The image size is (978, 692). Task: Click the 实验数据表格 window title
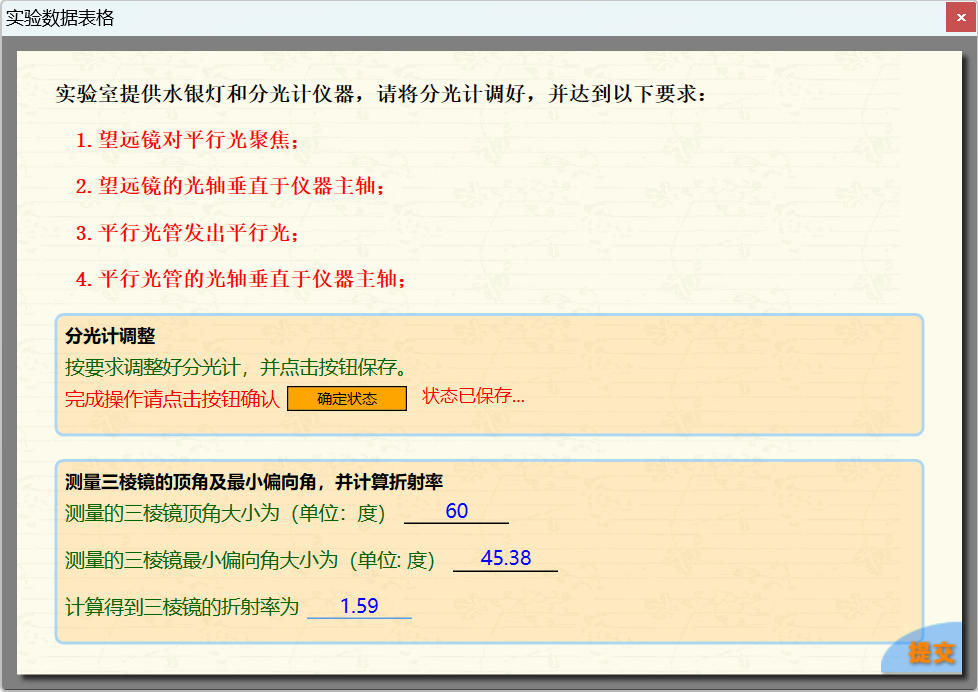click(x=60, y=18)
